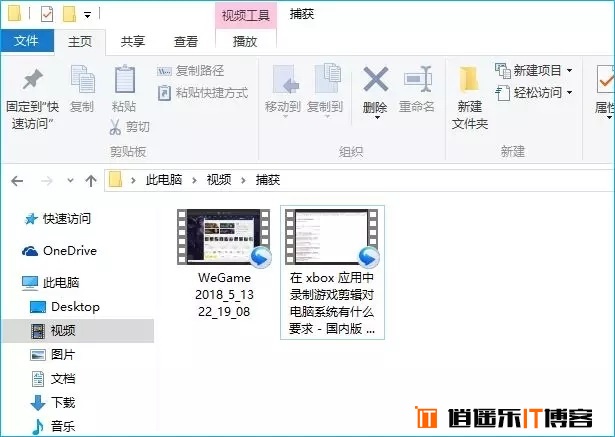The width and height of the screenshot is (615, 437).
Task: Click the folder icon in the address bar
Action: point(115,180)
